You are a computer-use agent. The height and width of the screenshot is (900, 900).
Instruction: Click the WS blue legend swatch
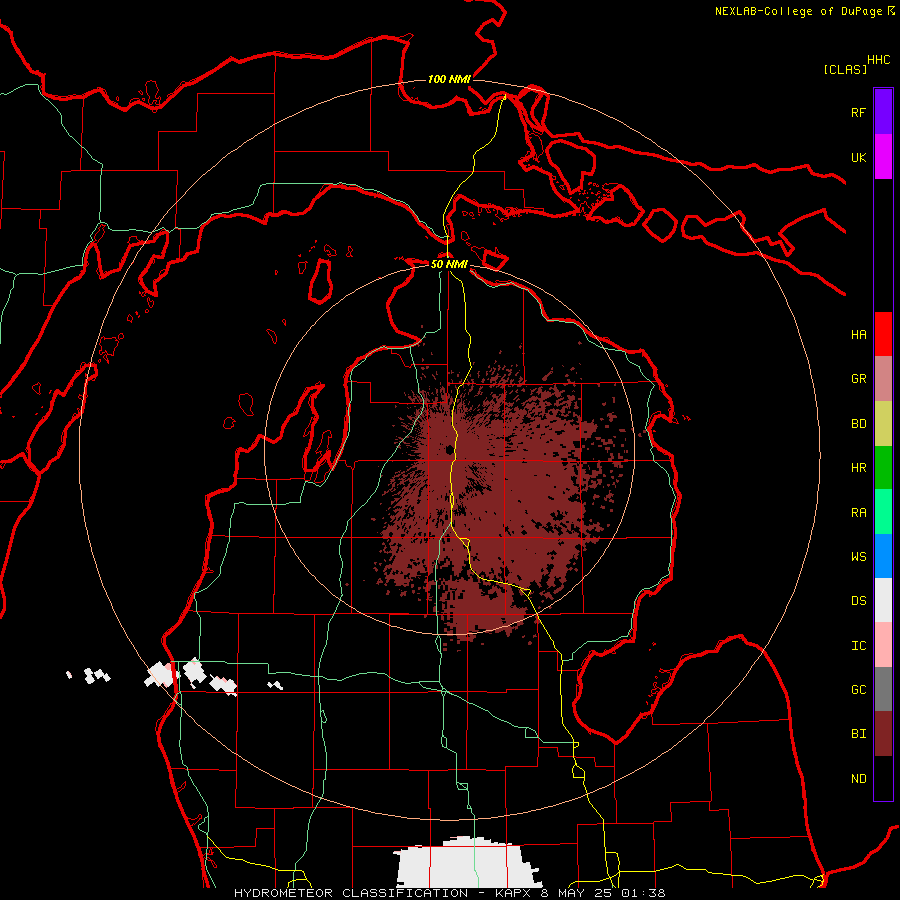883,556
